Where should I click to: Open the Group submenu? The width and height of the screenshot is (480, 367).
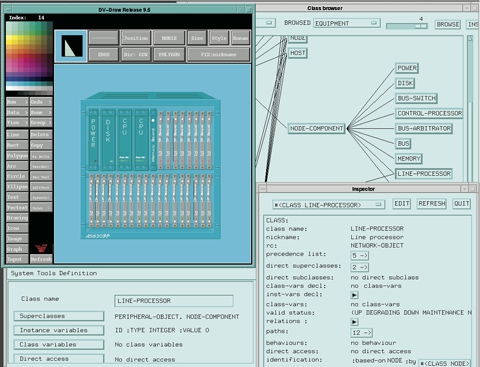pos(41,123)
